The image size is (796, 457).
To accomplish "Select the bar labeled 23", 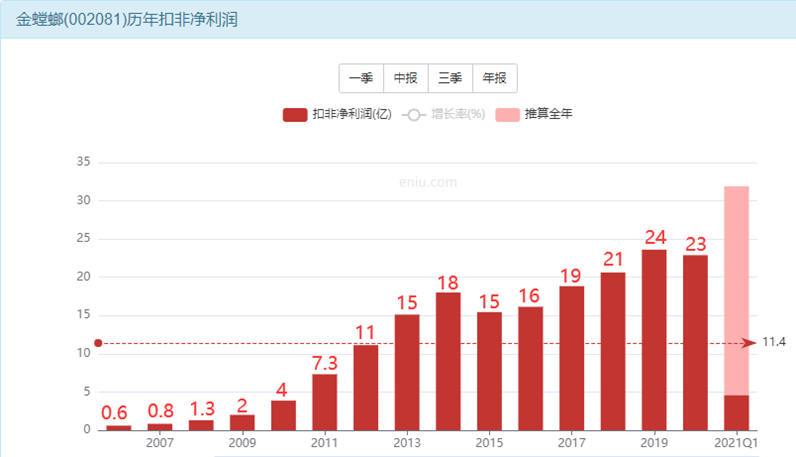I will tap(695, 343).
